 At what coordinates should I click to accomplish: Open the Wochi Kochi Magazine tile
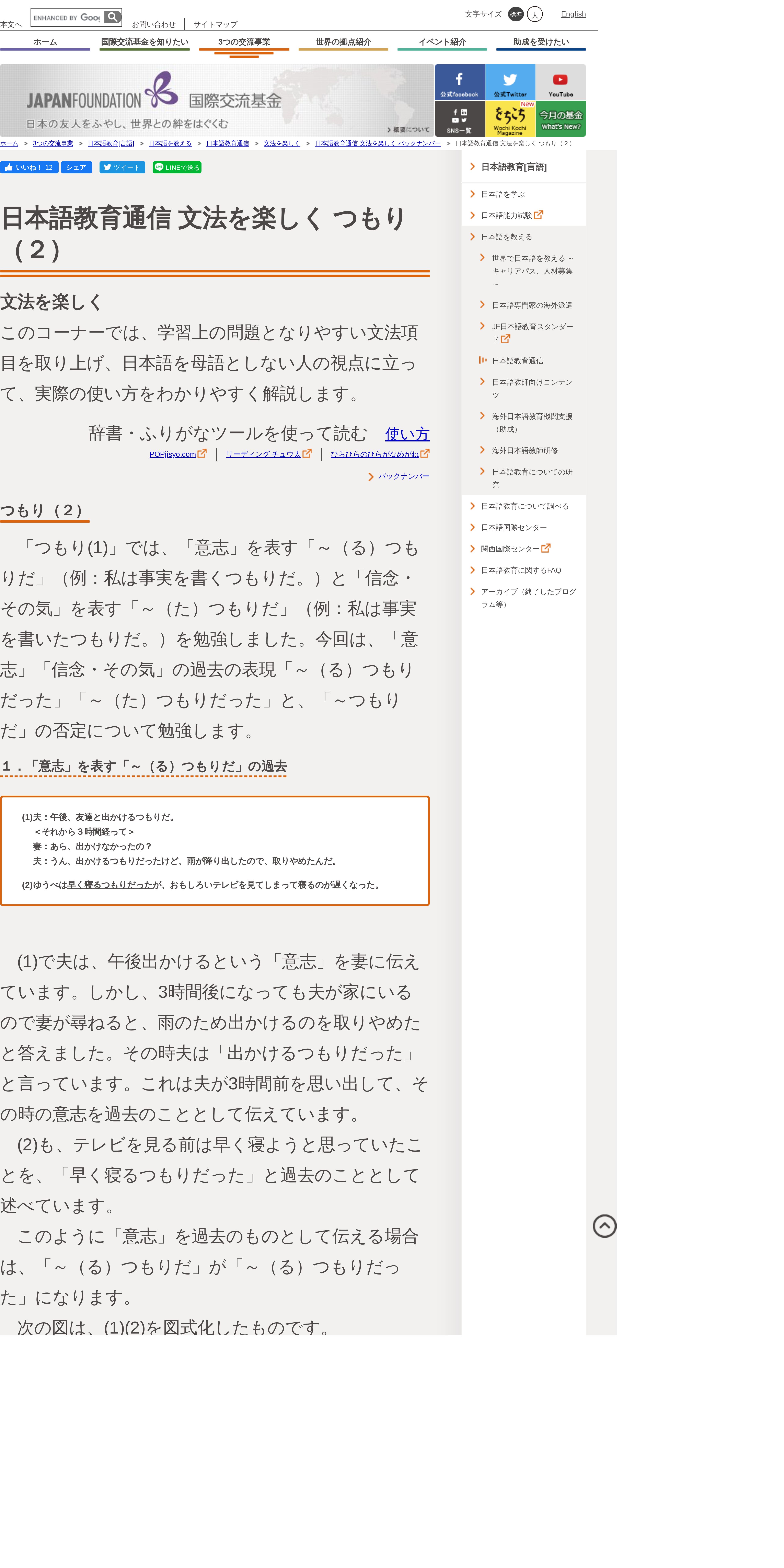coord(510,119)
